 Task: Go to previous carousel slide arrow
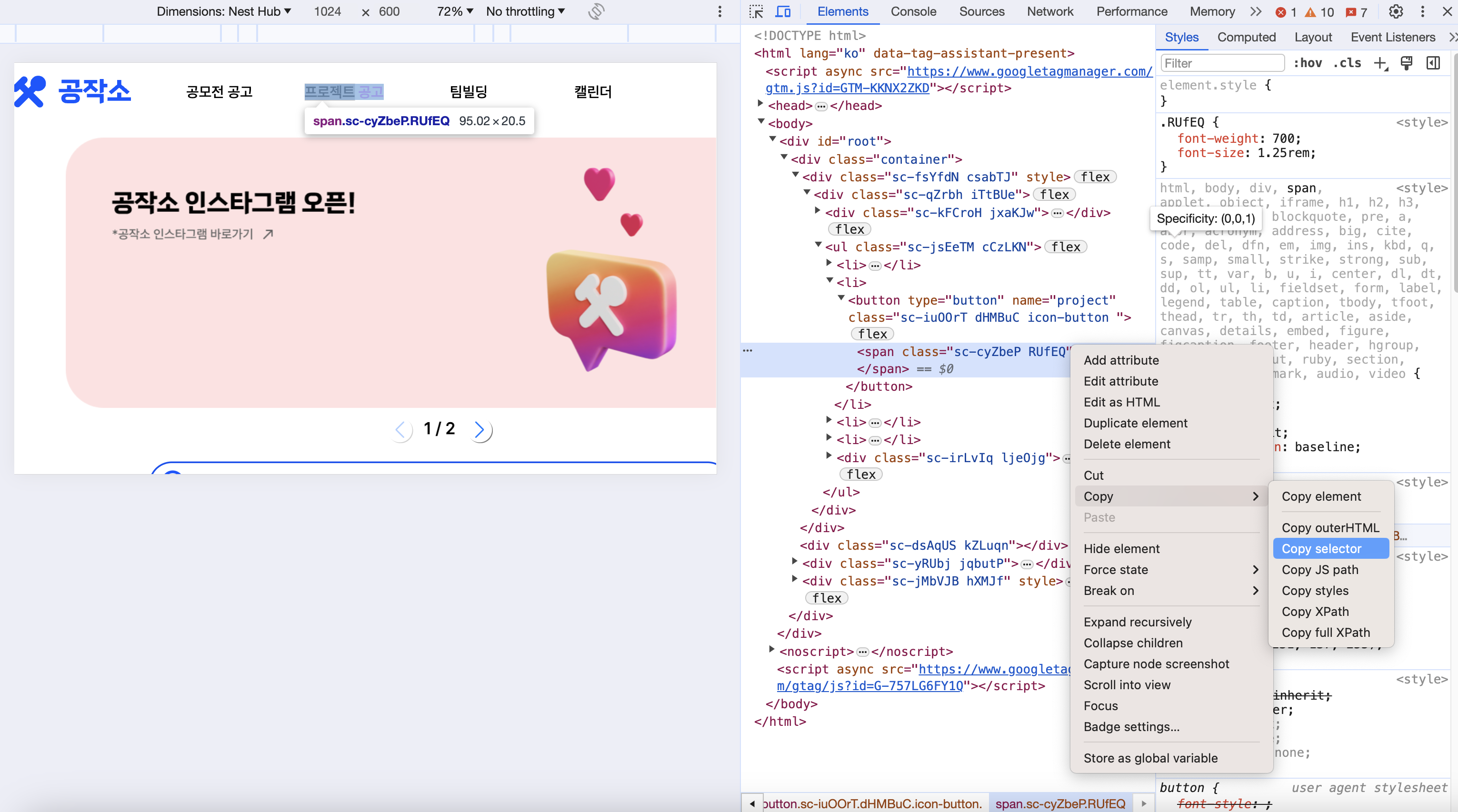point(401,430)
